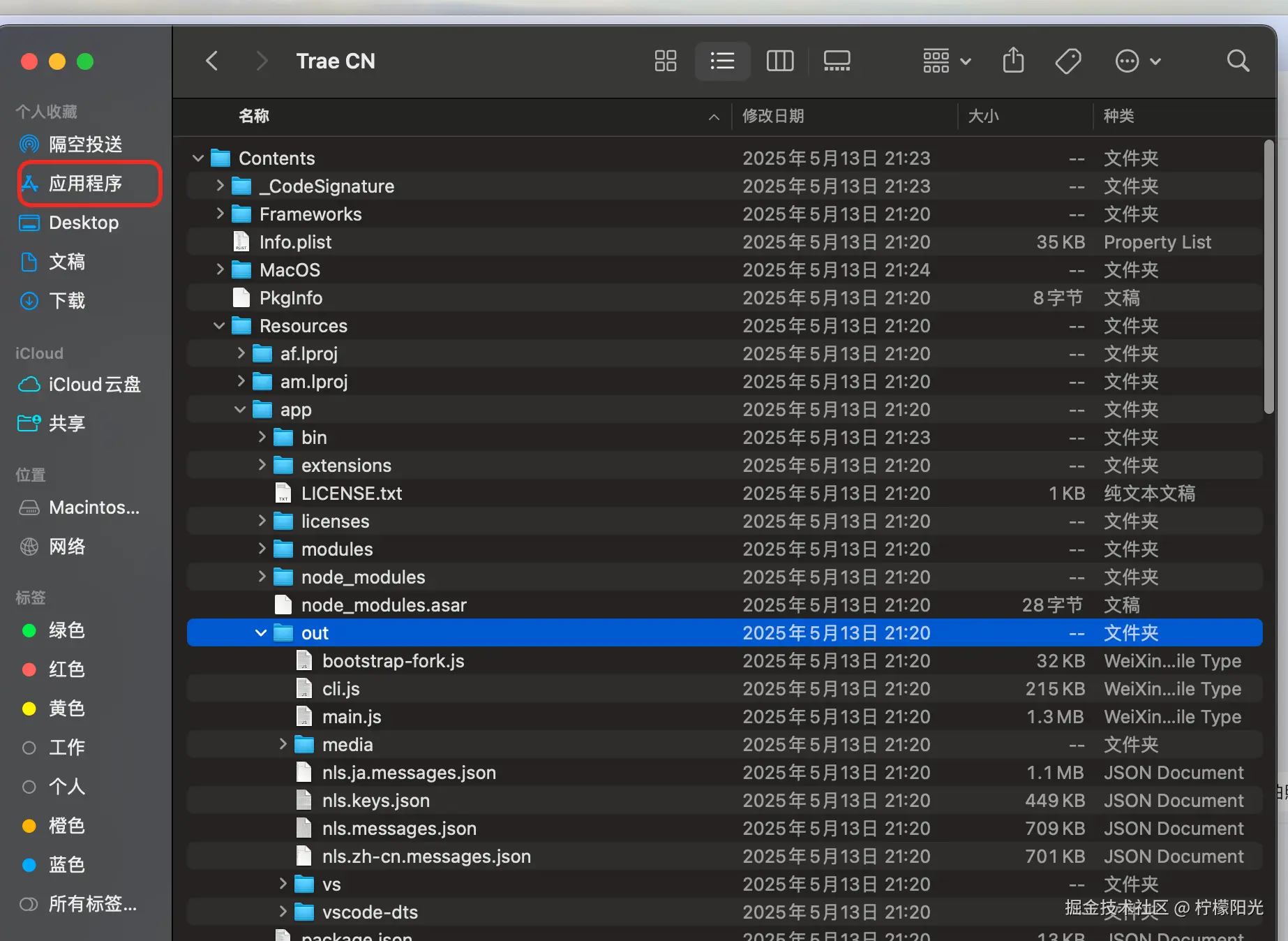This screenshot has width=1288, height=941.
Task: Switch to column view
Action: 780,61
